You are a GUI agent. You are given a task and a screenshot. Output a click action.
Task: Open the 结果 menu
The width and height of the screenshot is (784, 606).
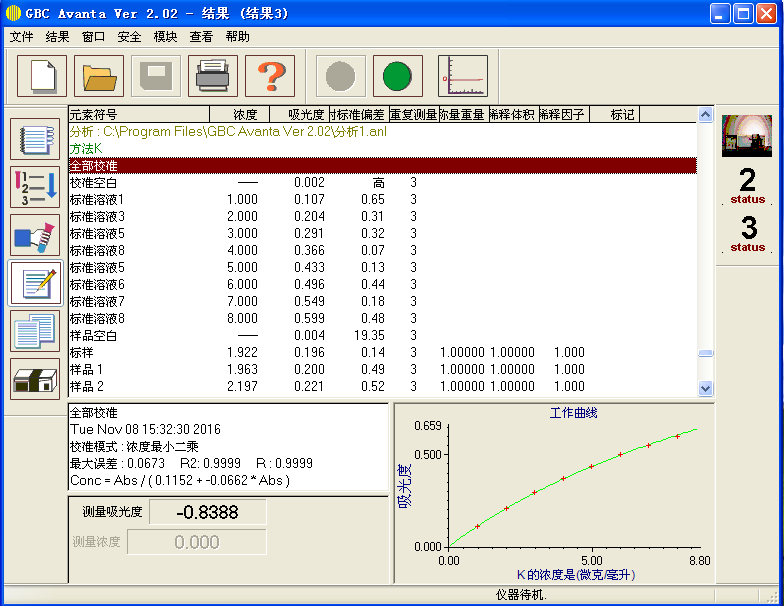[58, 36]
